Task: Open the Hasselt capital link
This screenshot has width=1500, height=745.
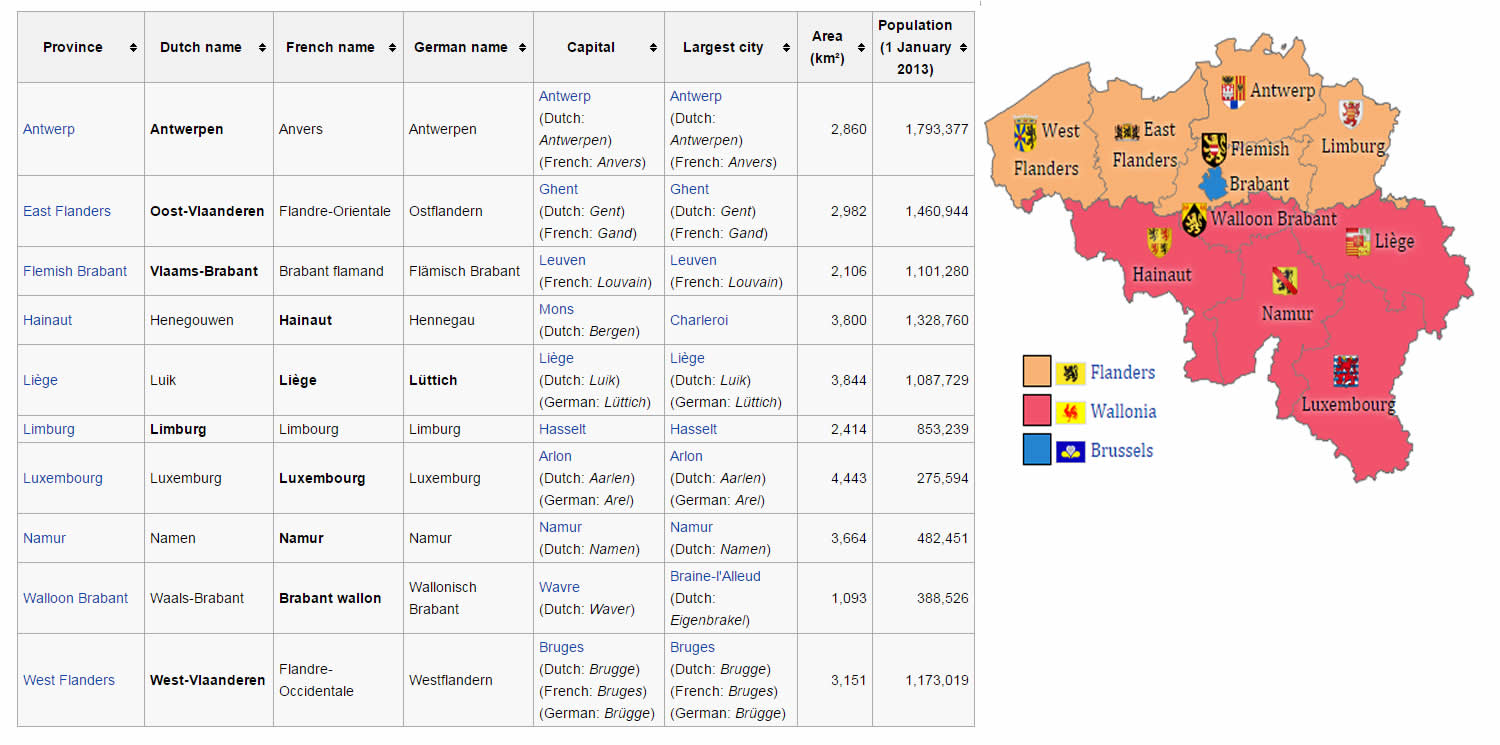Action: (562, 429)
